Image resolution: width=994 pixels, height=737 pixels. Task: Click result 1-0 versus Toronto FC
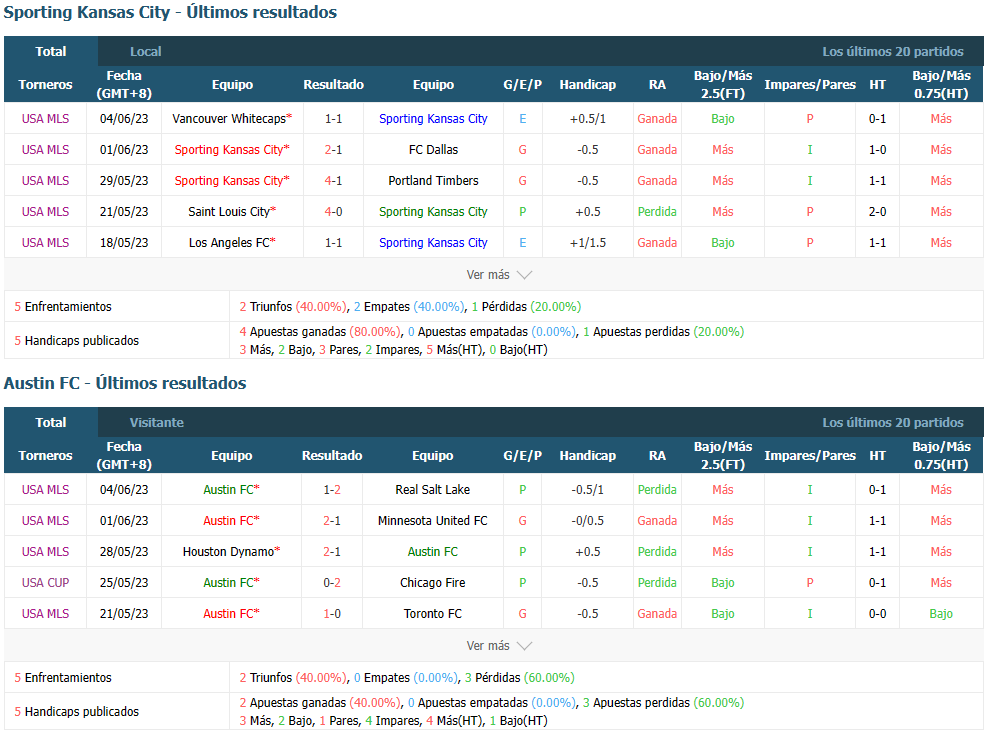pos(332,613)
